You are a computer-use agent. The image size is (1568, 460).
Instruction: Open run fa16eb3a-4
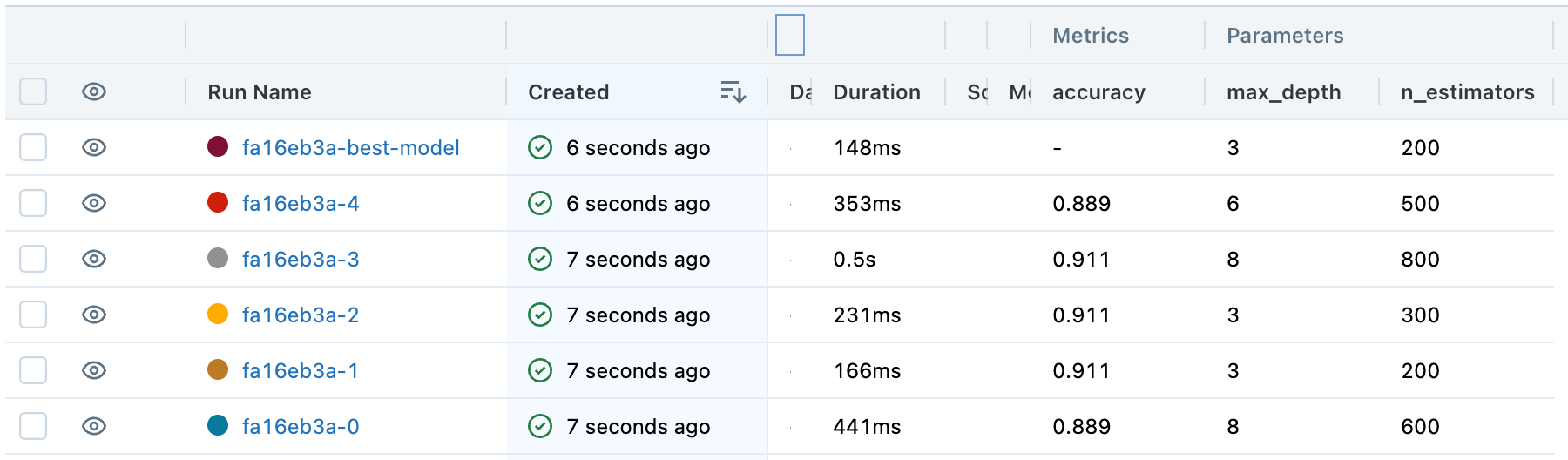coord(301,204)
